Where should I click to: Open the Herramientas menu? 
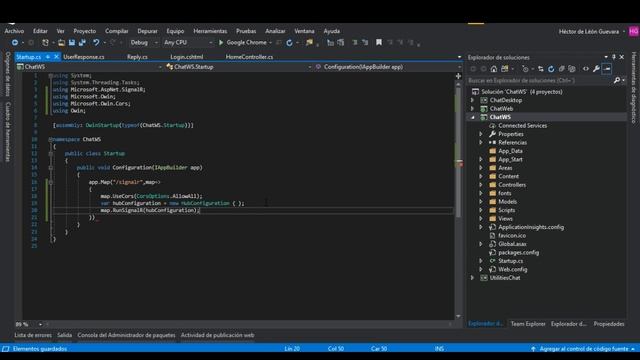210,31
